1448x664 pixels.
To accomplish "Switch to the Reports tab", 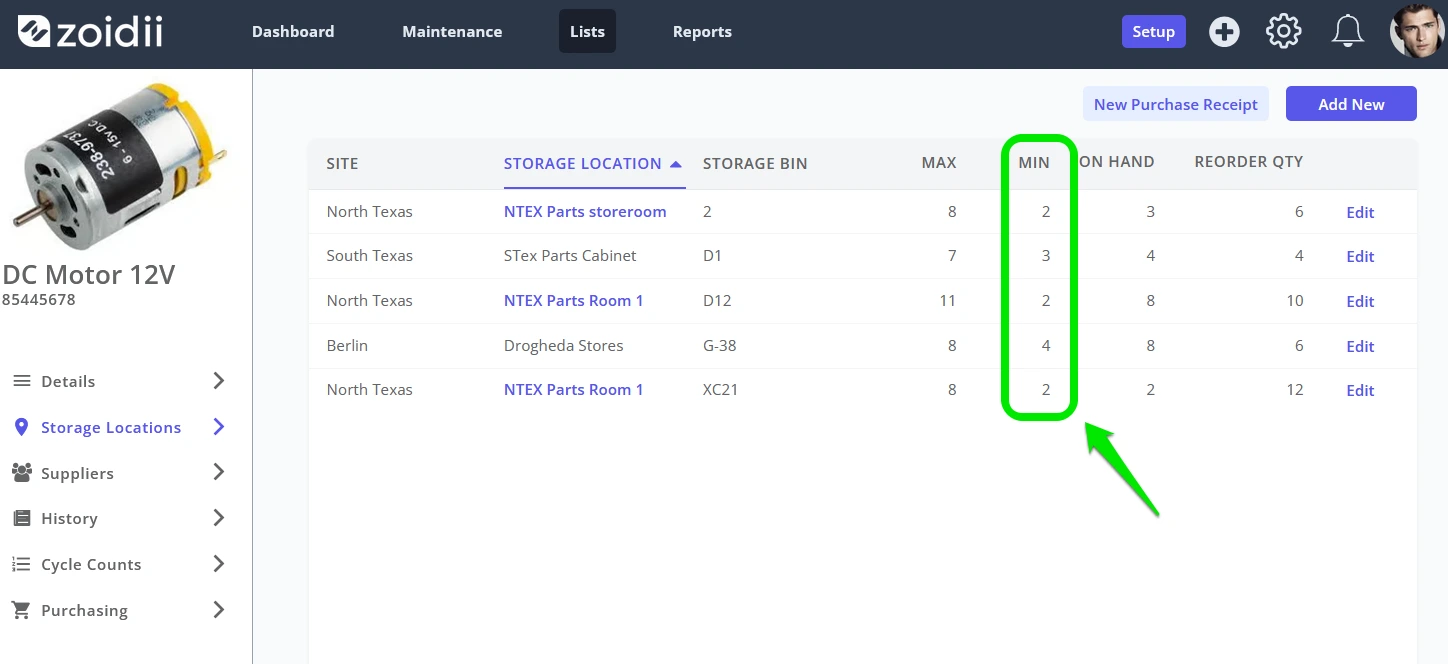I will point(702,32).
